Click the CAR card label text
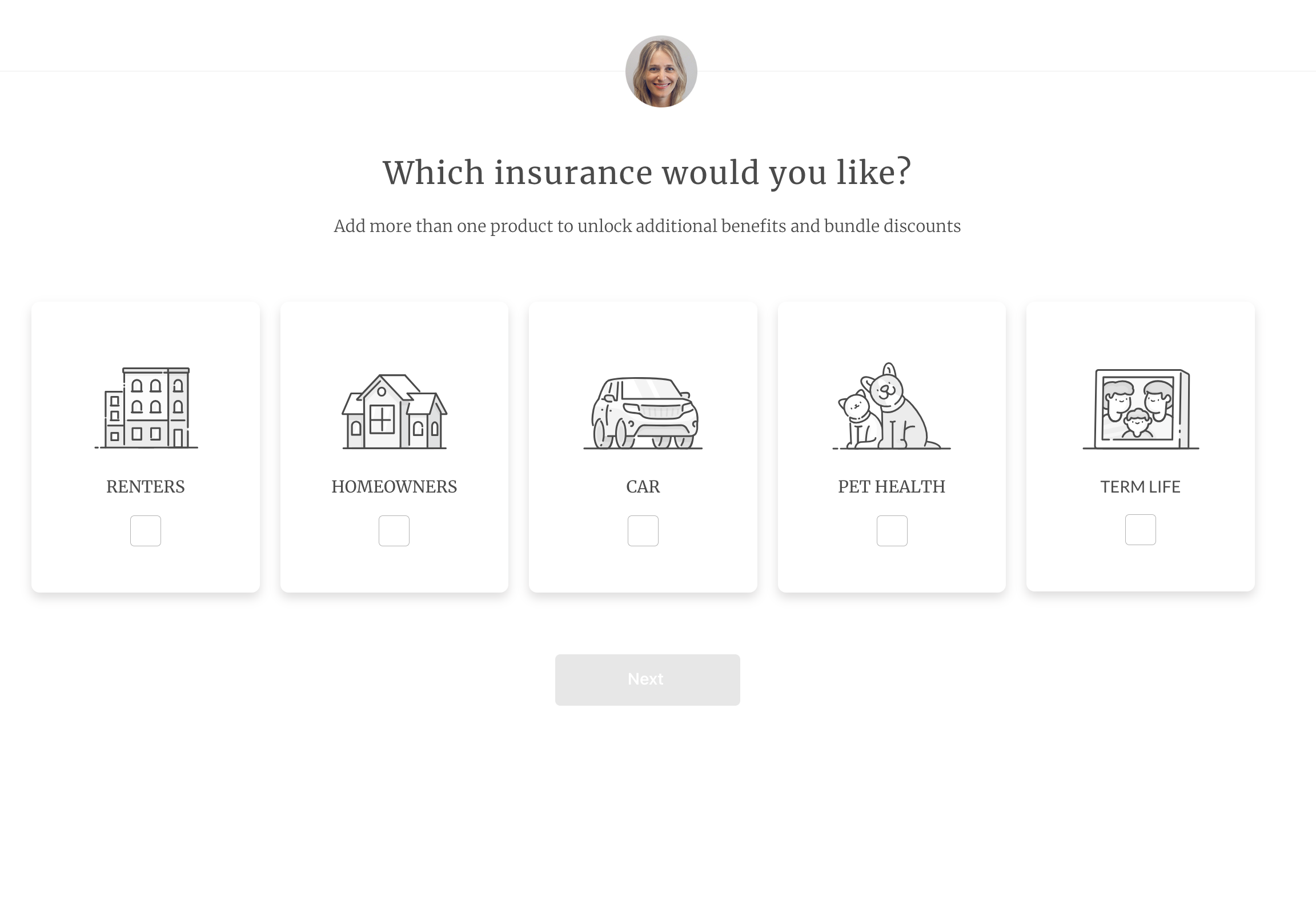 643,486
